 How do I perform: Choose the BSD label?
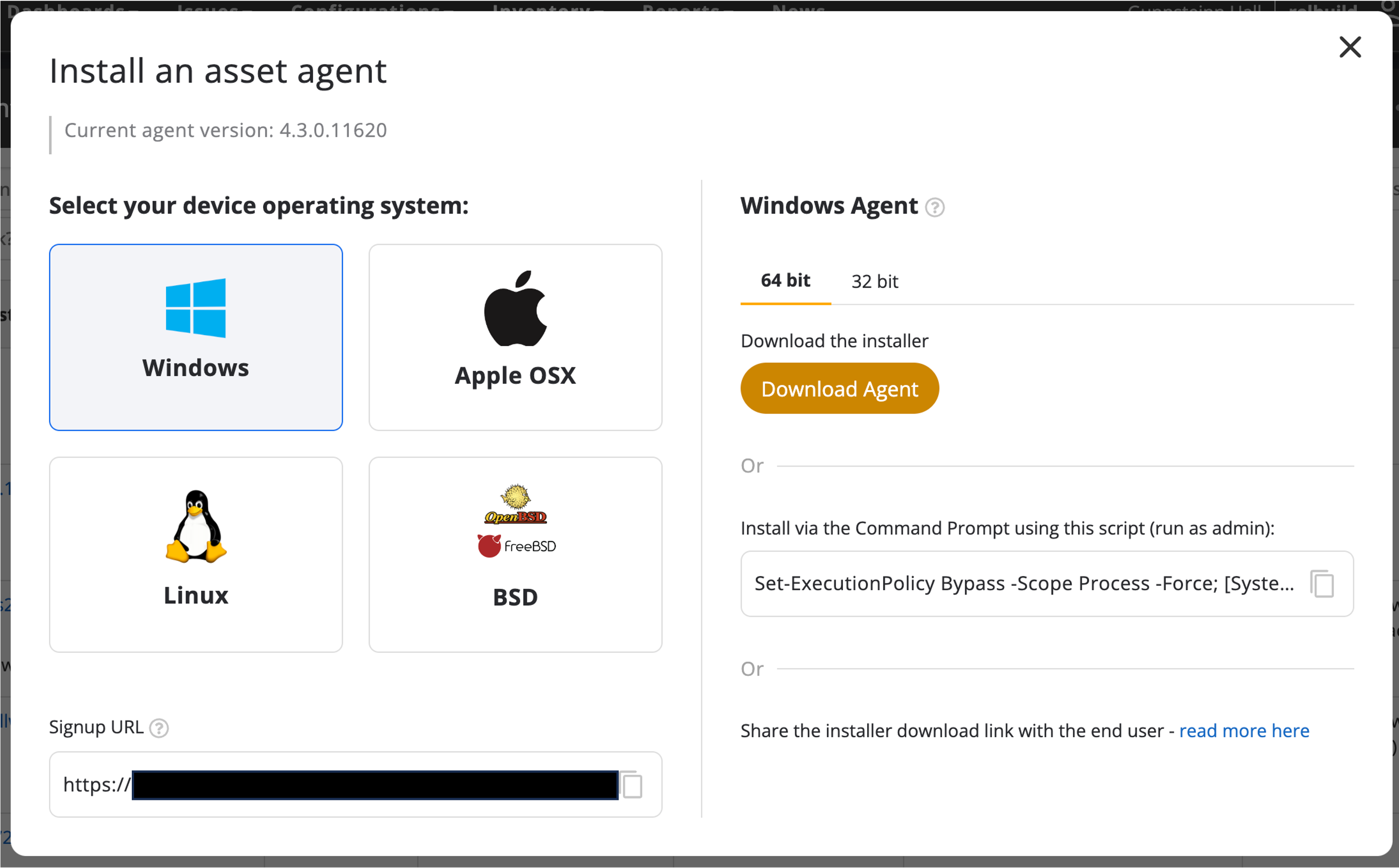pos(515,598)
